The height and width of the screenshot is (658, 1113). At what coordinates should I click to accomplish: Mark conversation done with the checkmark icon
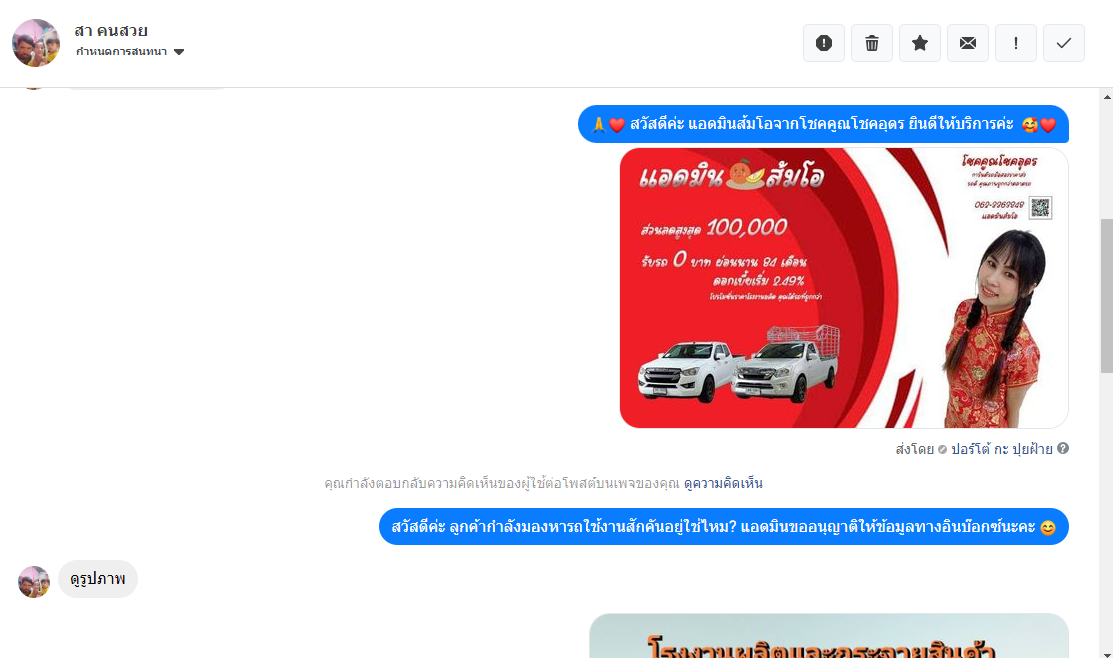click(1063, 43)
